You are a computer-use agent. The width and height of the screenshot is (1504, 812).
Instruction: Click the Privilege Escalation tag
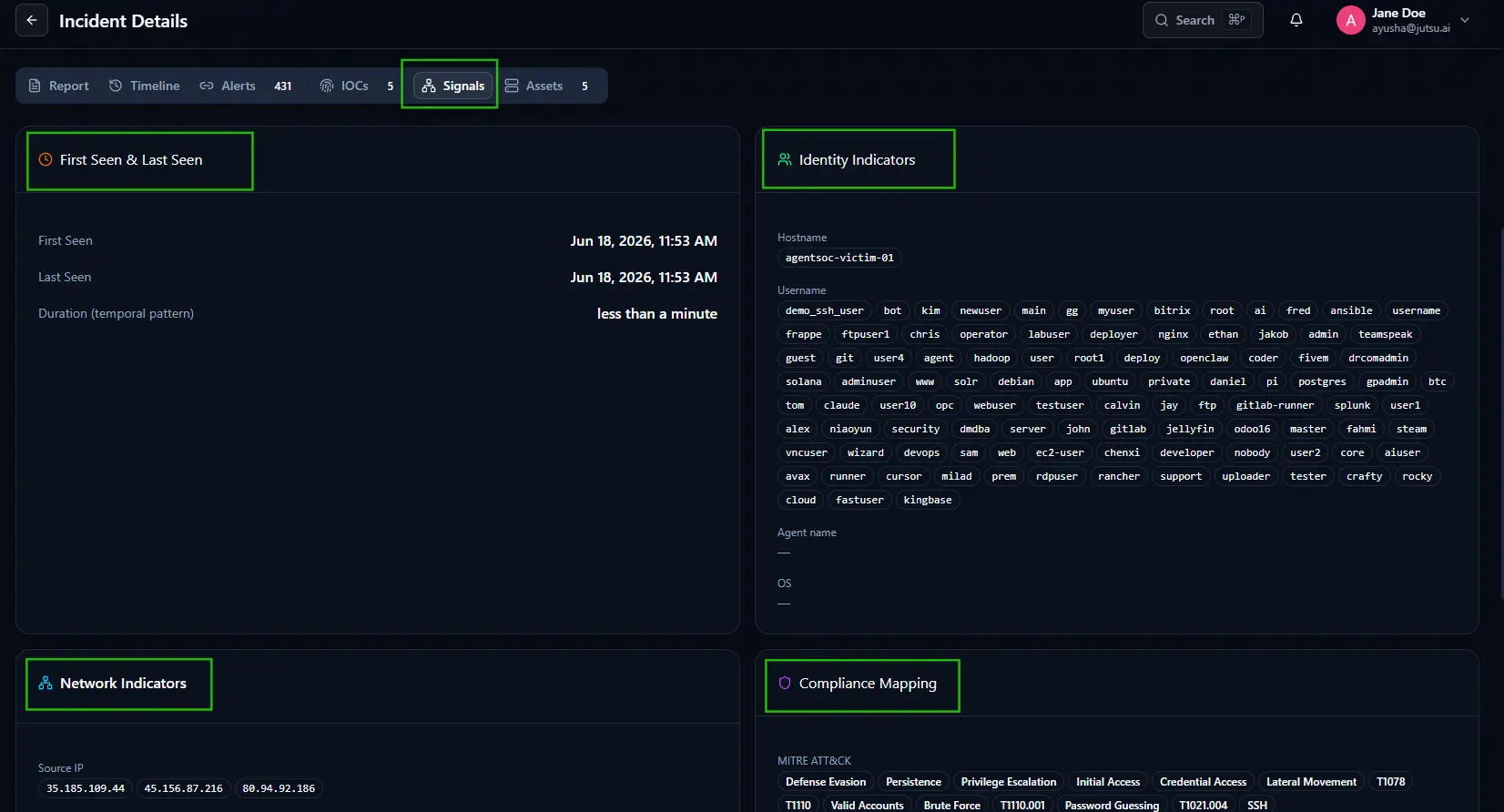(1009, 782)
